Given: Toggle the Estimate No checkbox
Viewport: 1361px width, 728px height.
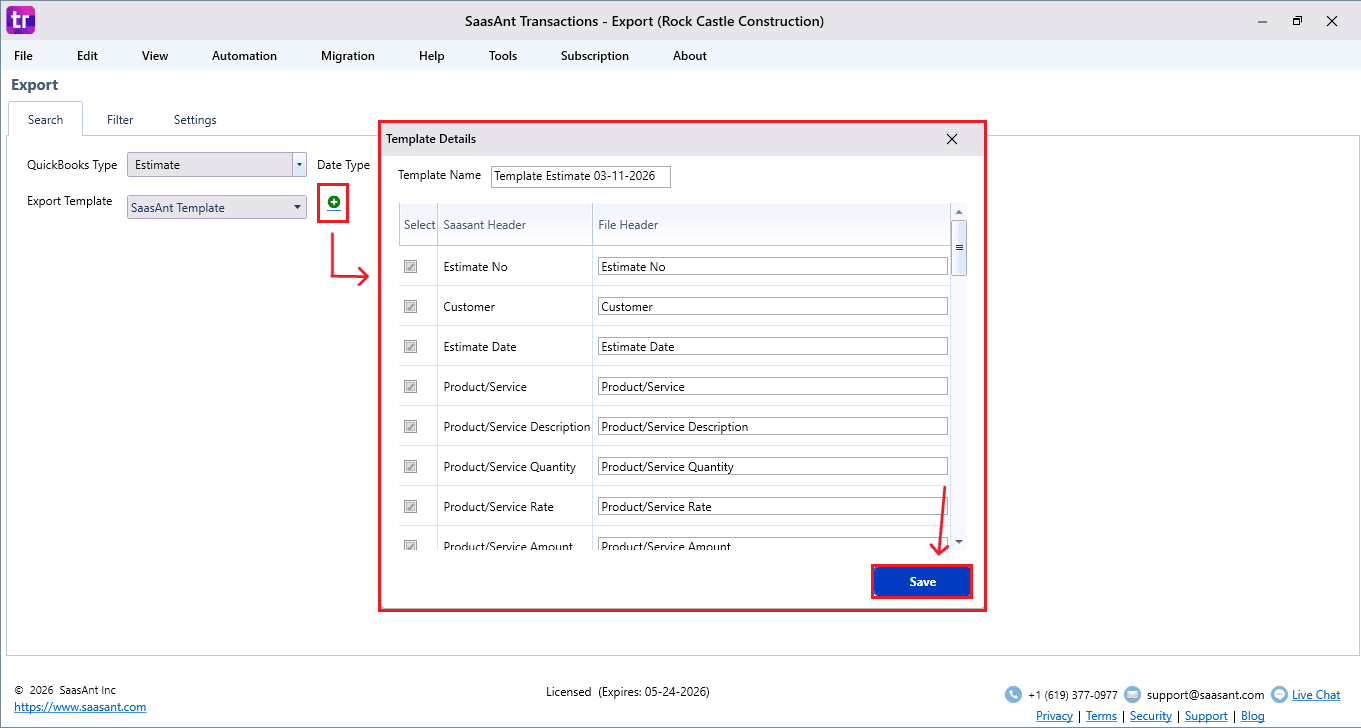Looking at the screenshot, I should click(410, 267).
